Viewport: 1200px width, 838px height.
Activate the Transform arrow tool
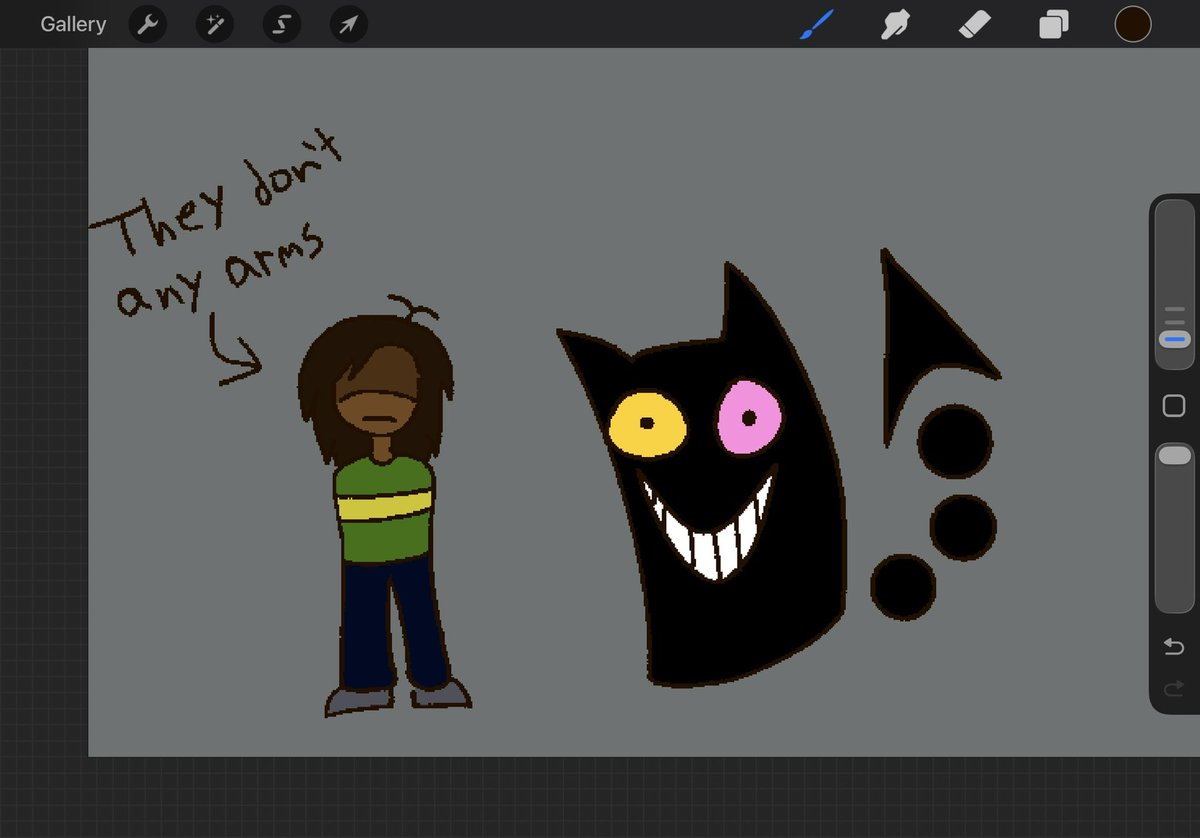[348, 25]
